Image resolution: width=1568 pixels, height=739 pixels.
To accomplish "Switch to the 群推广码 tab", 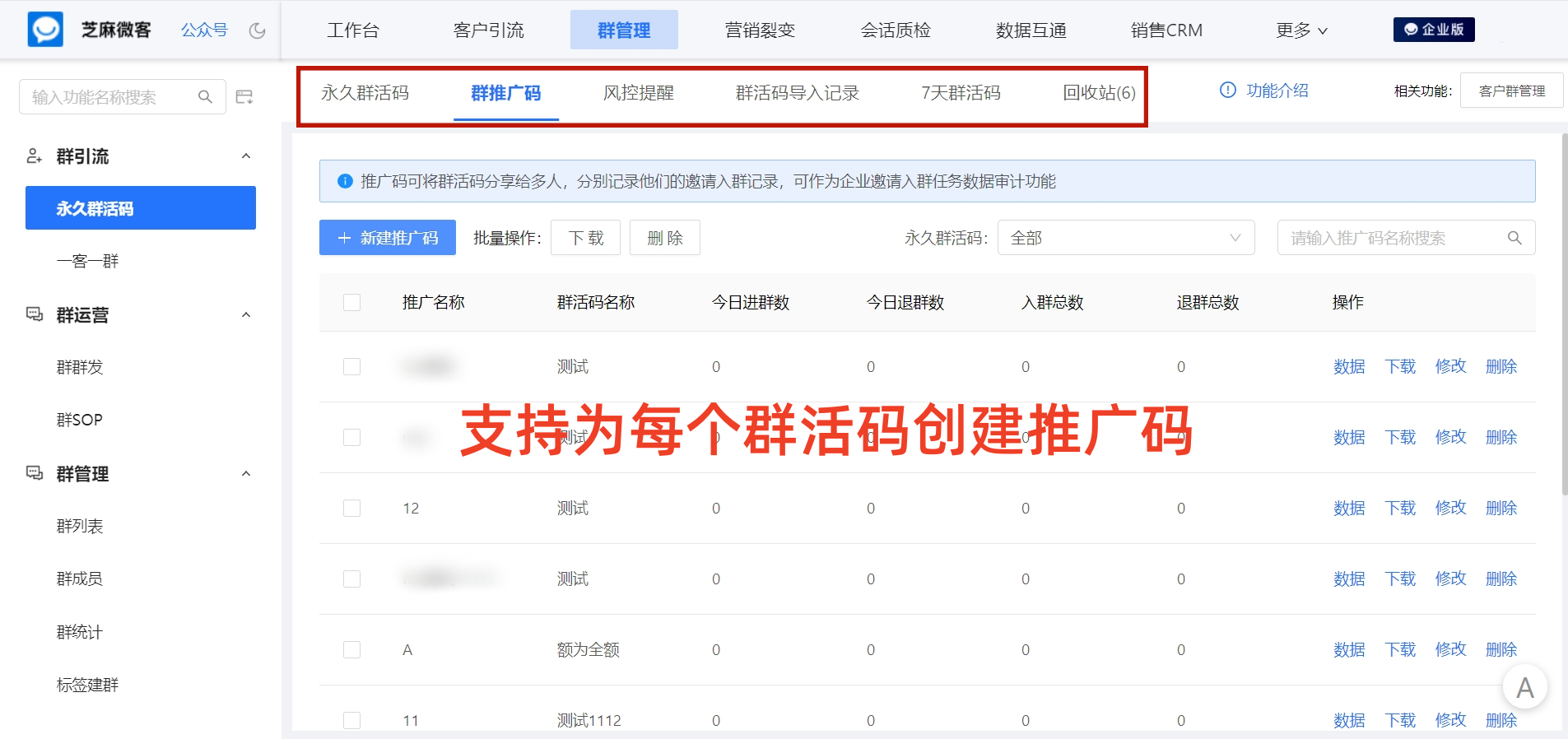I will point(506,93).
